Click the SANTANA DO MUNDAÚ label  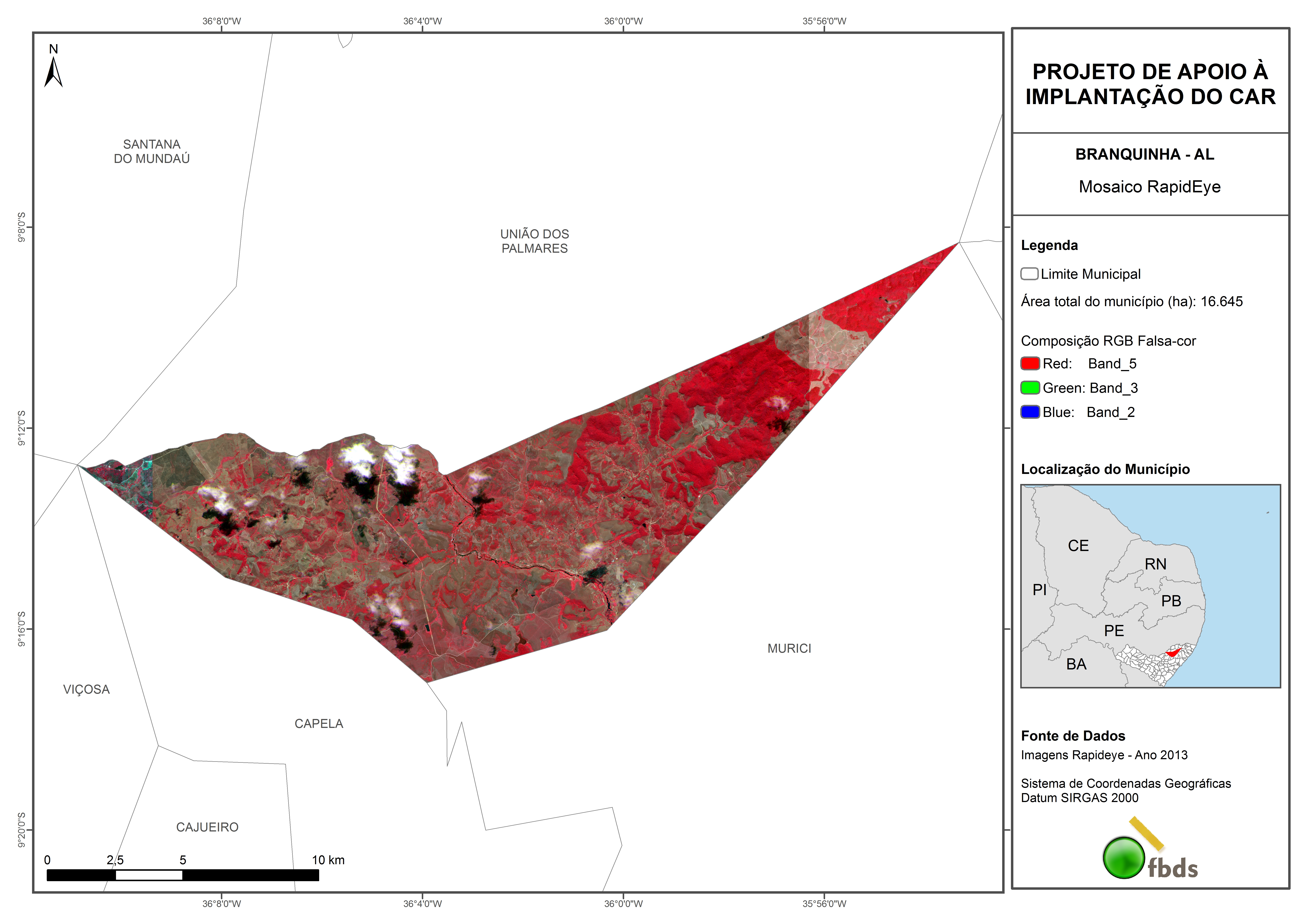[151, 151]
